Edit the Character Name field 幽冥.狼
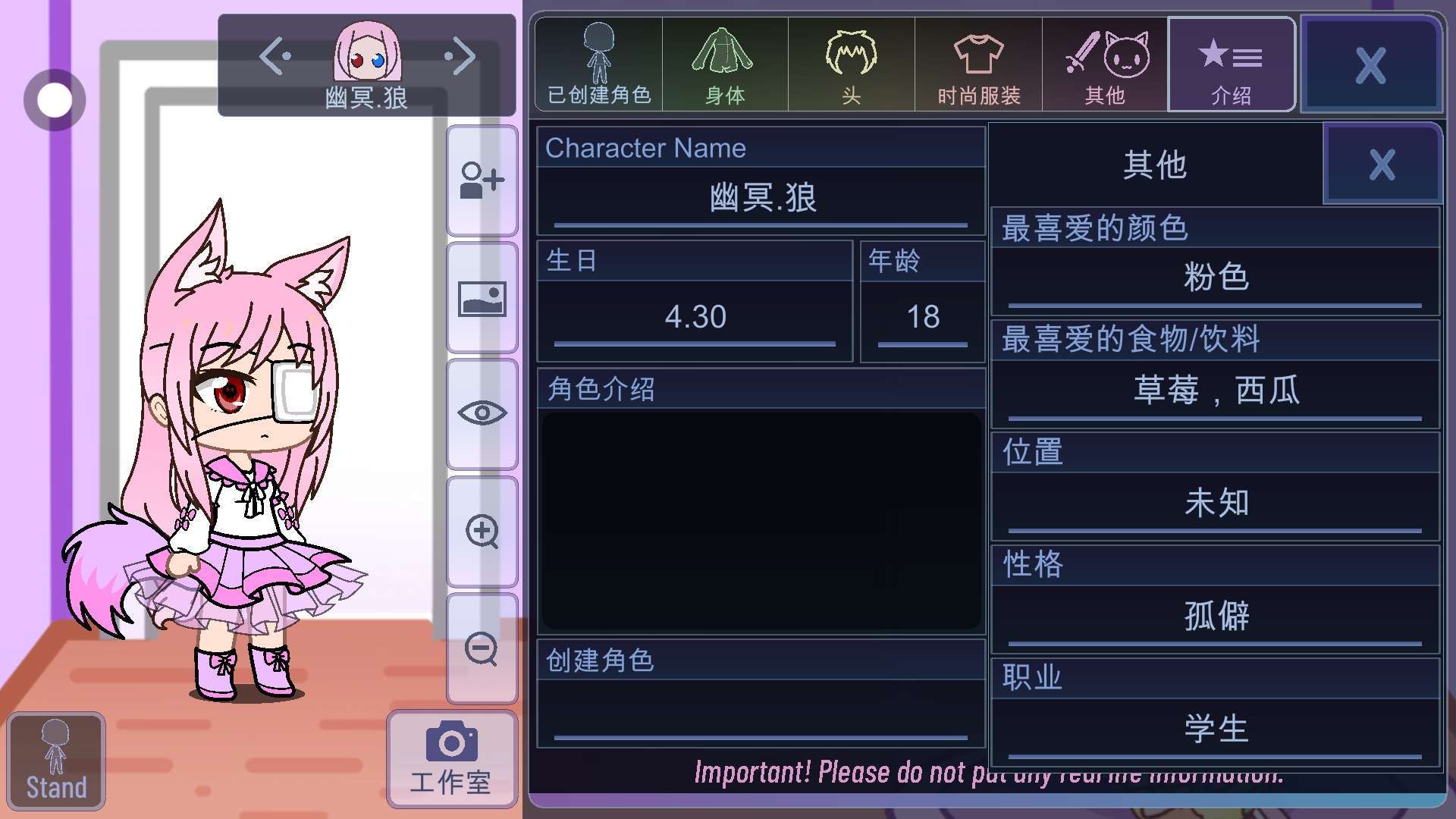Screen dimensions: 1456x819 coord(761,199)
